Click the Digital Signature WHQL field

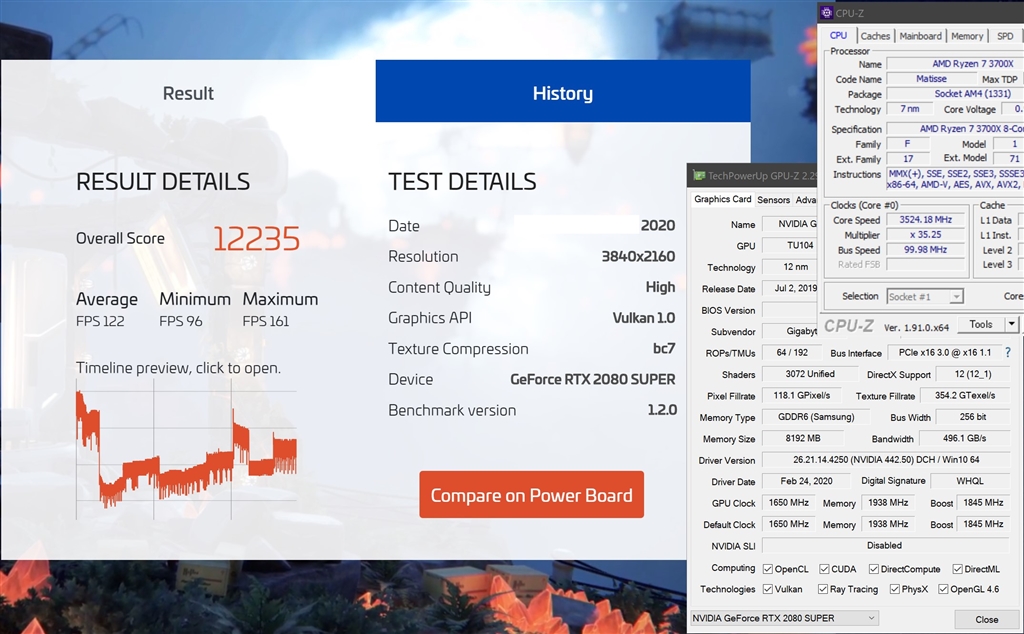[970, 481]
